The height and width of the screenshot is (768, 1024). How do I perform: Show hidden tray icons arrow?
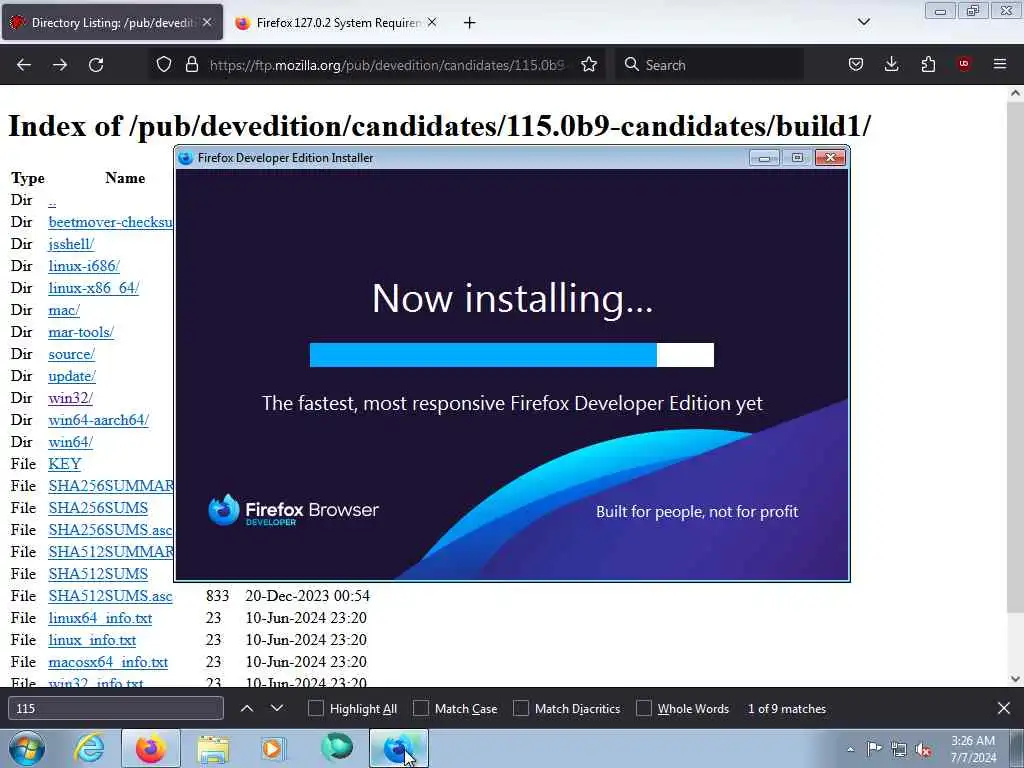(850, 749)
